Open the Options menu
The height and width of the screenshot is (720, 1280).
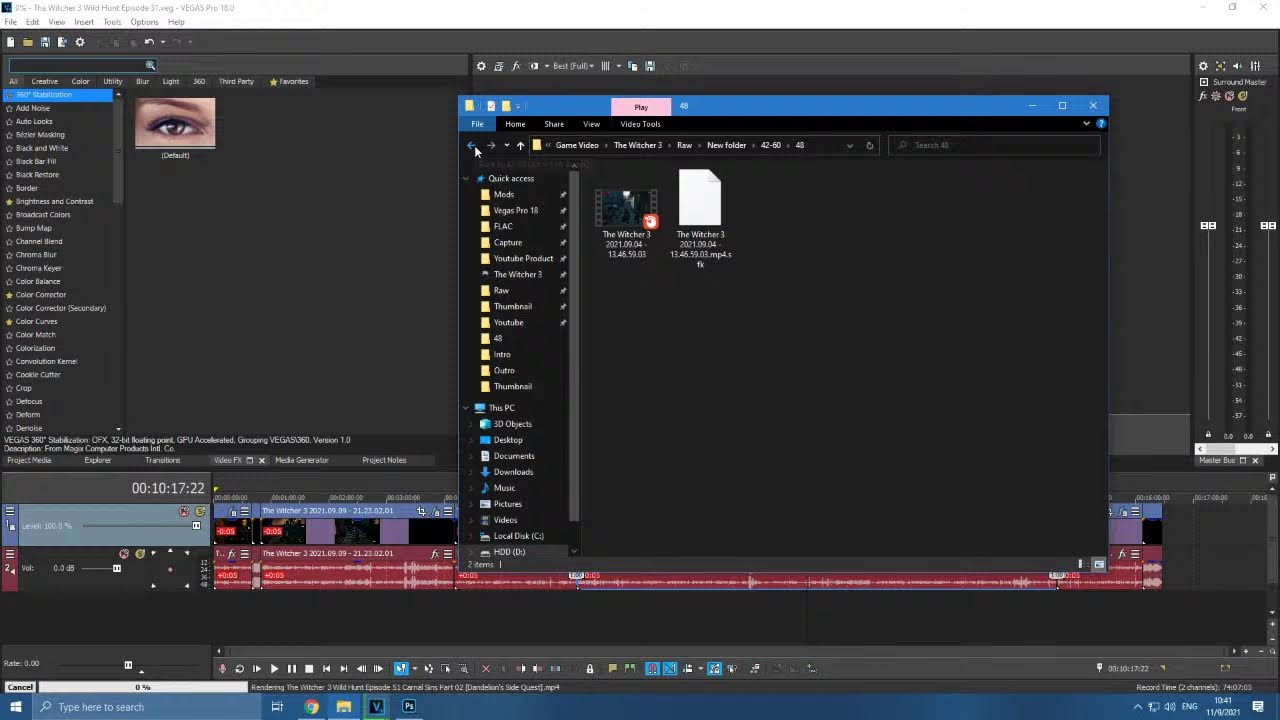click(x=144, y=22)
